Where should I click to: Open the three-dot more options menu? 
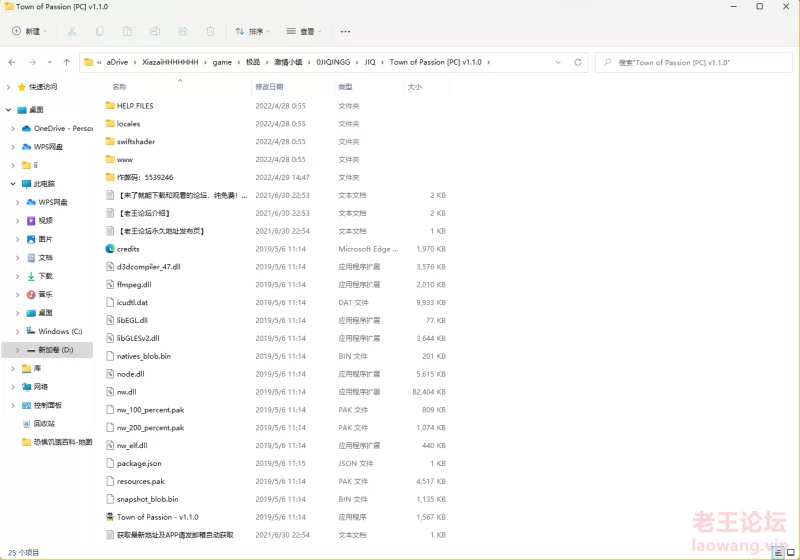pos(345,32)
